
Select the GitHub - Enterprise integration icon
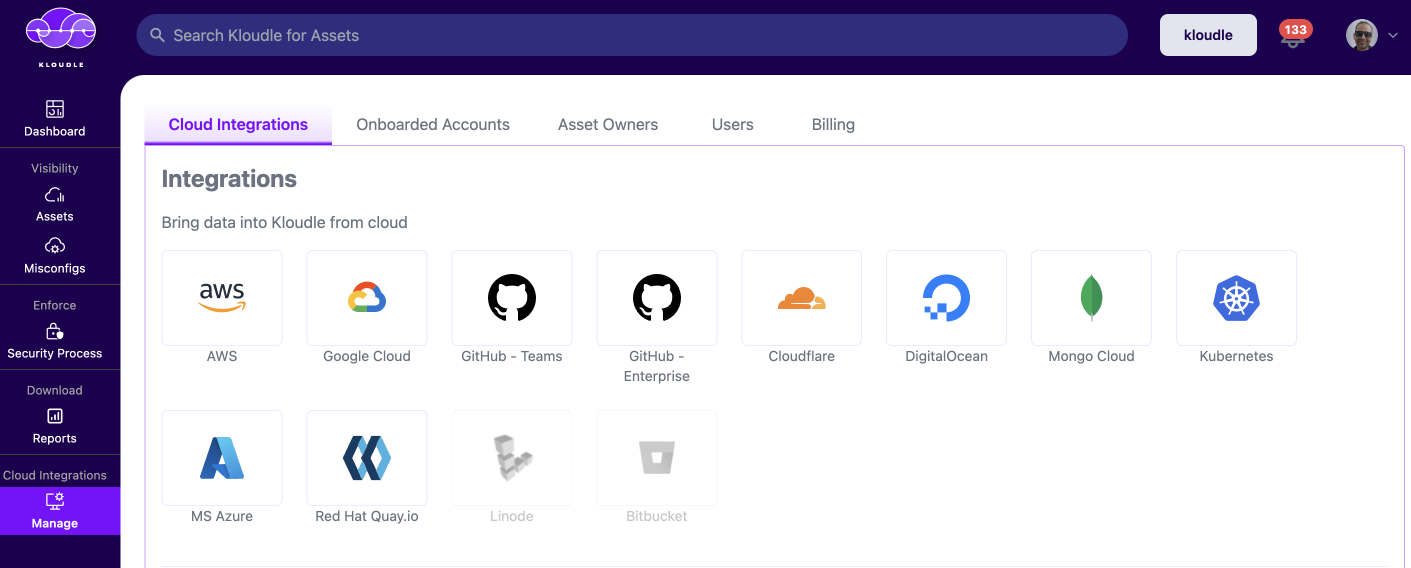(x=657, y=298)
